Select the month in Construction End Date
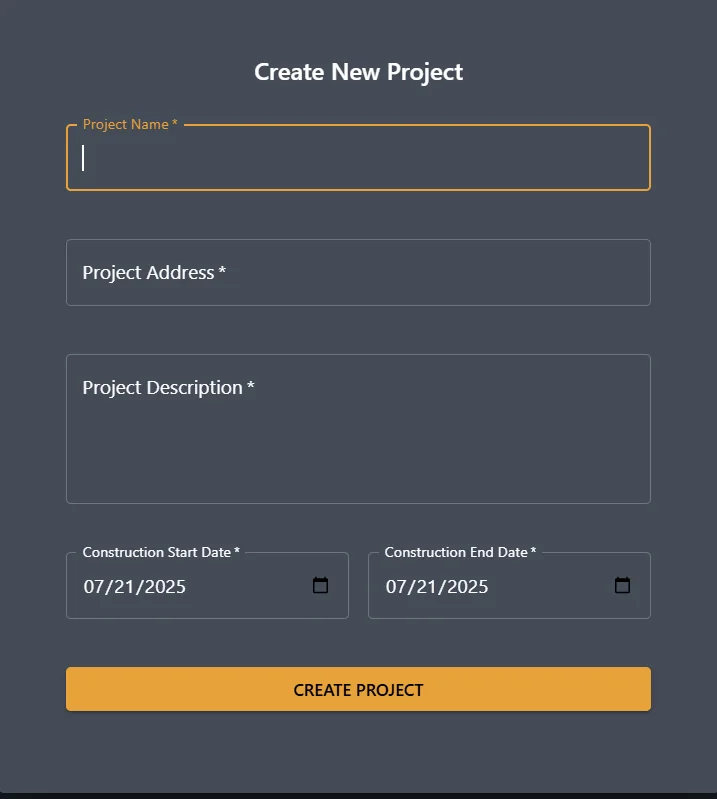Image resolution: width=717 pixels, height=799 pixels. coord(397,587)
